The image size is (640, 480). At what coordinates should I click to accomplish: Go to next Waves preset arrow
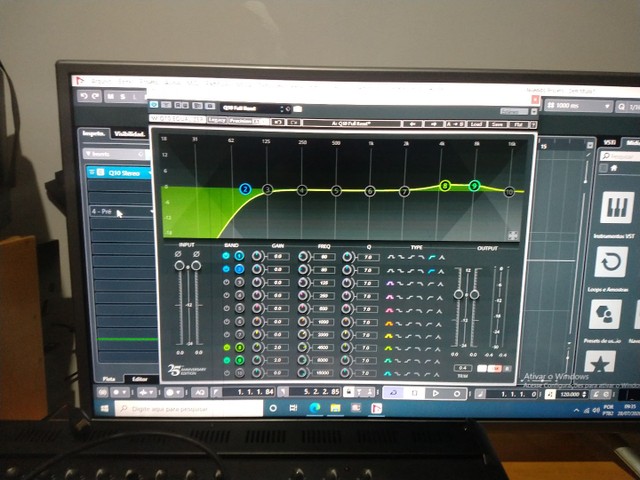click(433, 124)
